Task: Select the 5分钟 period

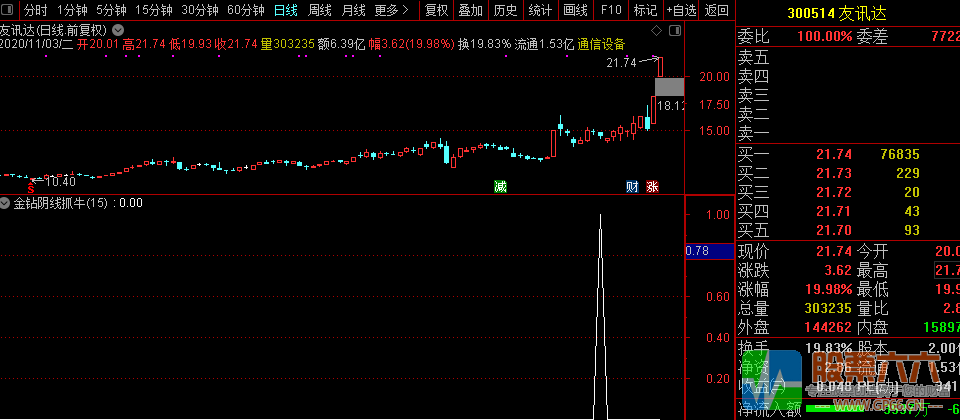Action: 111,10
